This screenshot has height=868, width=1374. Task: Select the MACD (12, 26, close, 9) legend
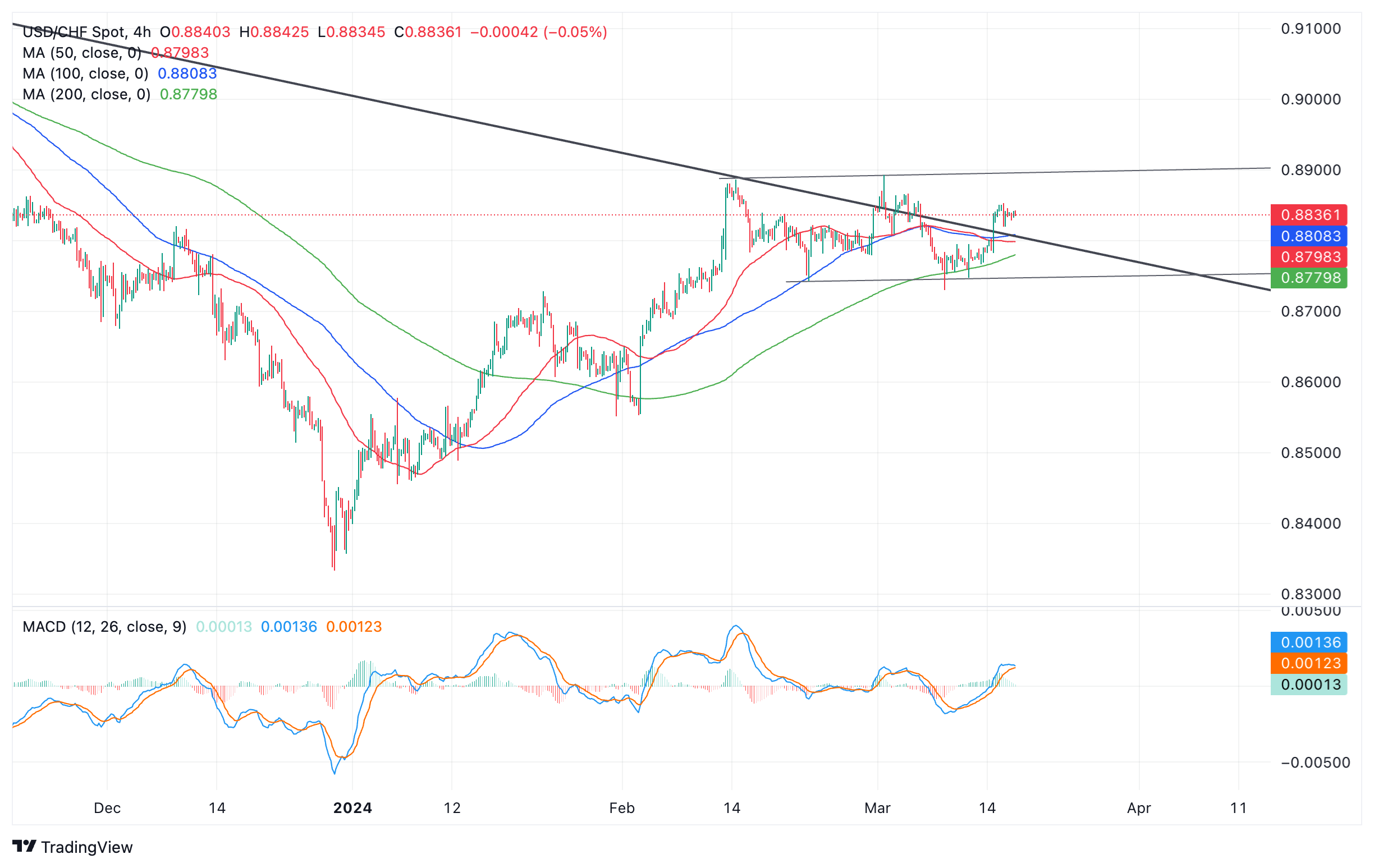point(104,627)
